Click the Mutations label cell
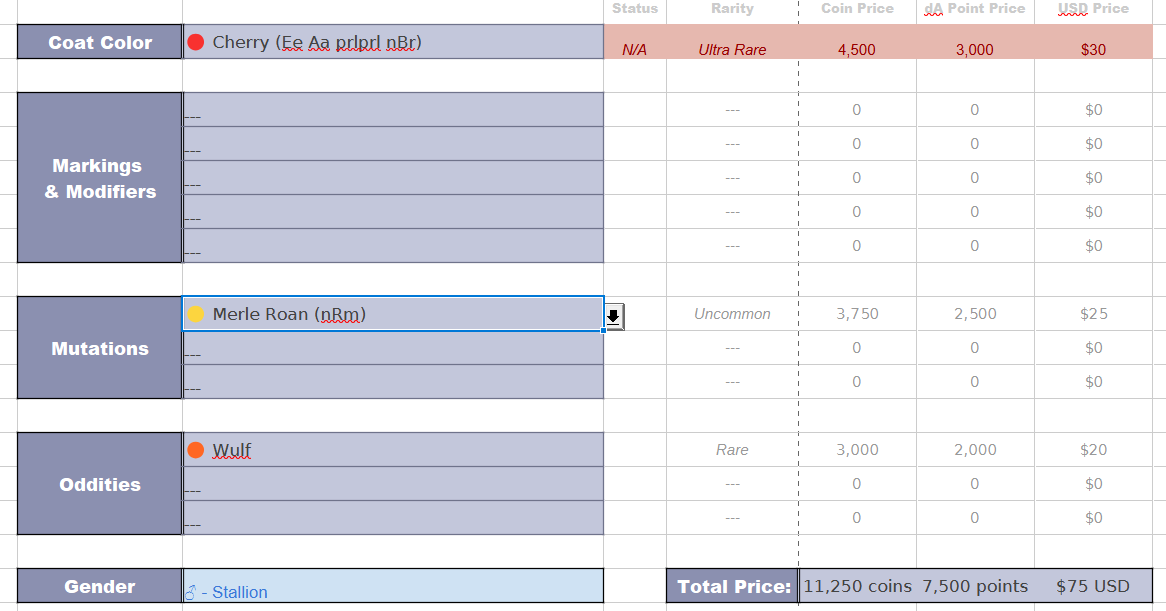 pos(100,348)
